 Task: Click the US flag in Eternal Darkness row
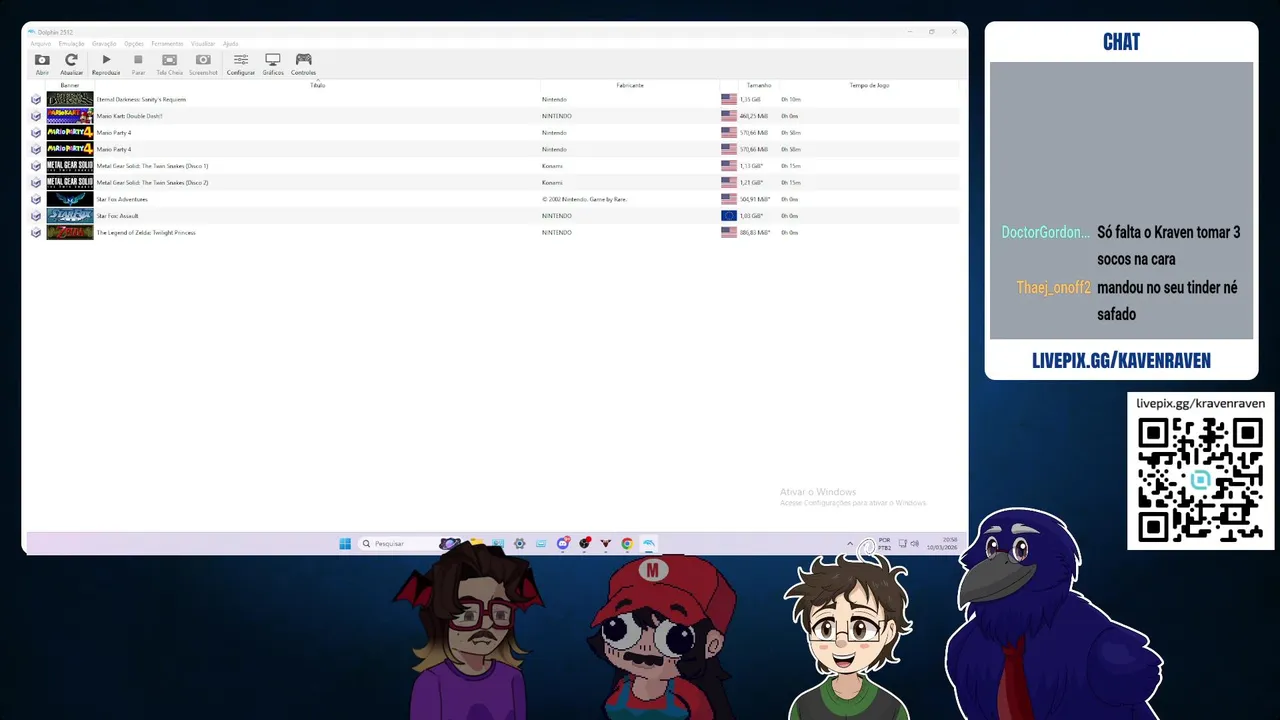coord(728,100)
